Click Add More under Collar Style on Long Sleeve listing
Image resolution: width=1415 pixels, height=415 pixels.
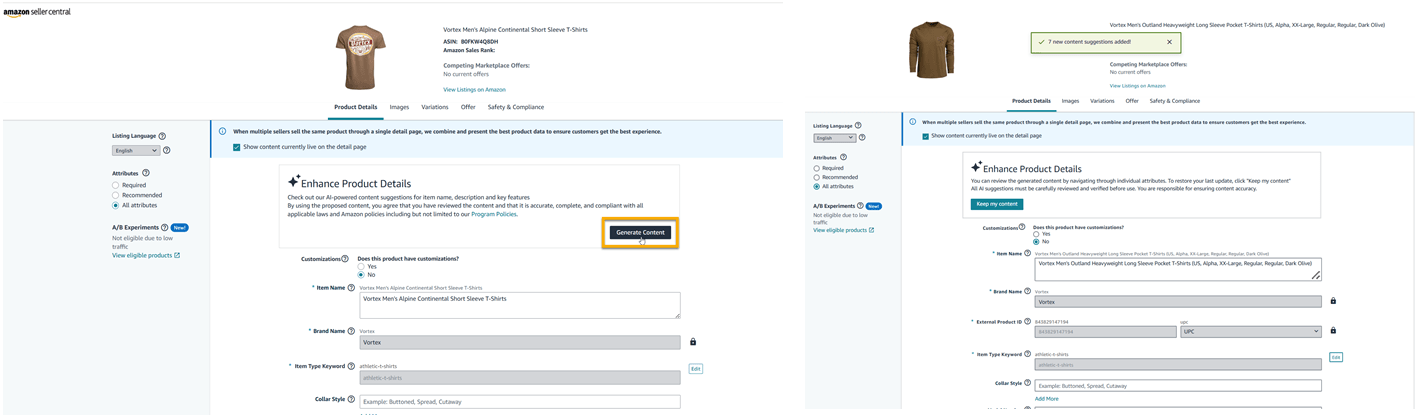point(1046,398)
